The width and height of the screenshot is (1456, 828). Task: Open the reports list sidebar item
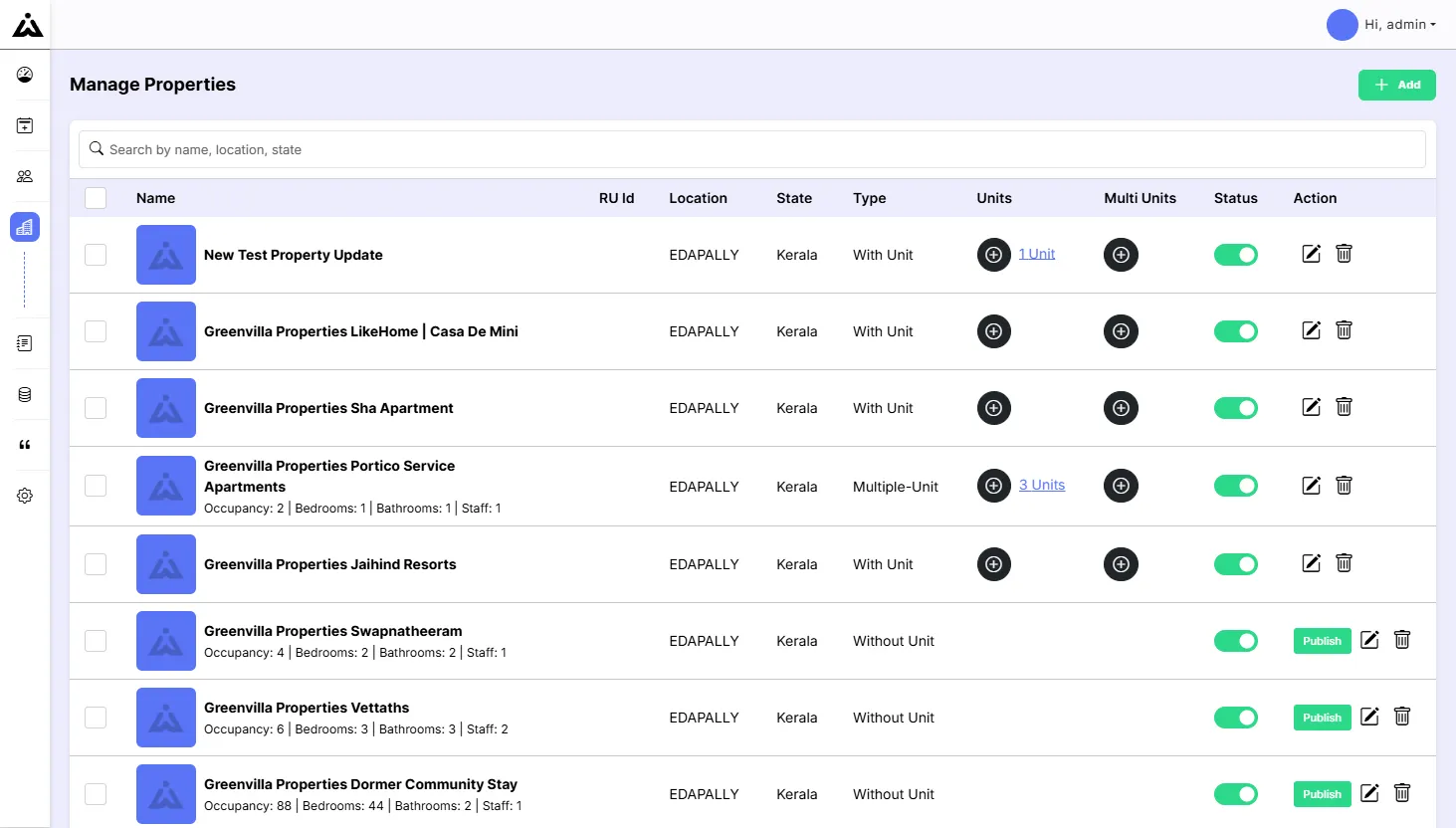[25, 343]
